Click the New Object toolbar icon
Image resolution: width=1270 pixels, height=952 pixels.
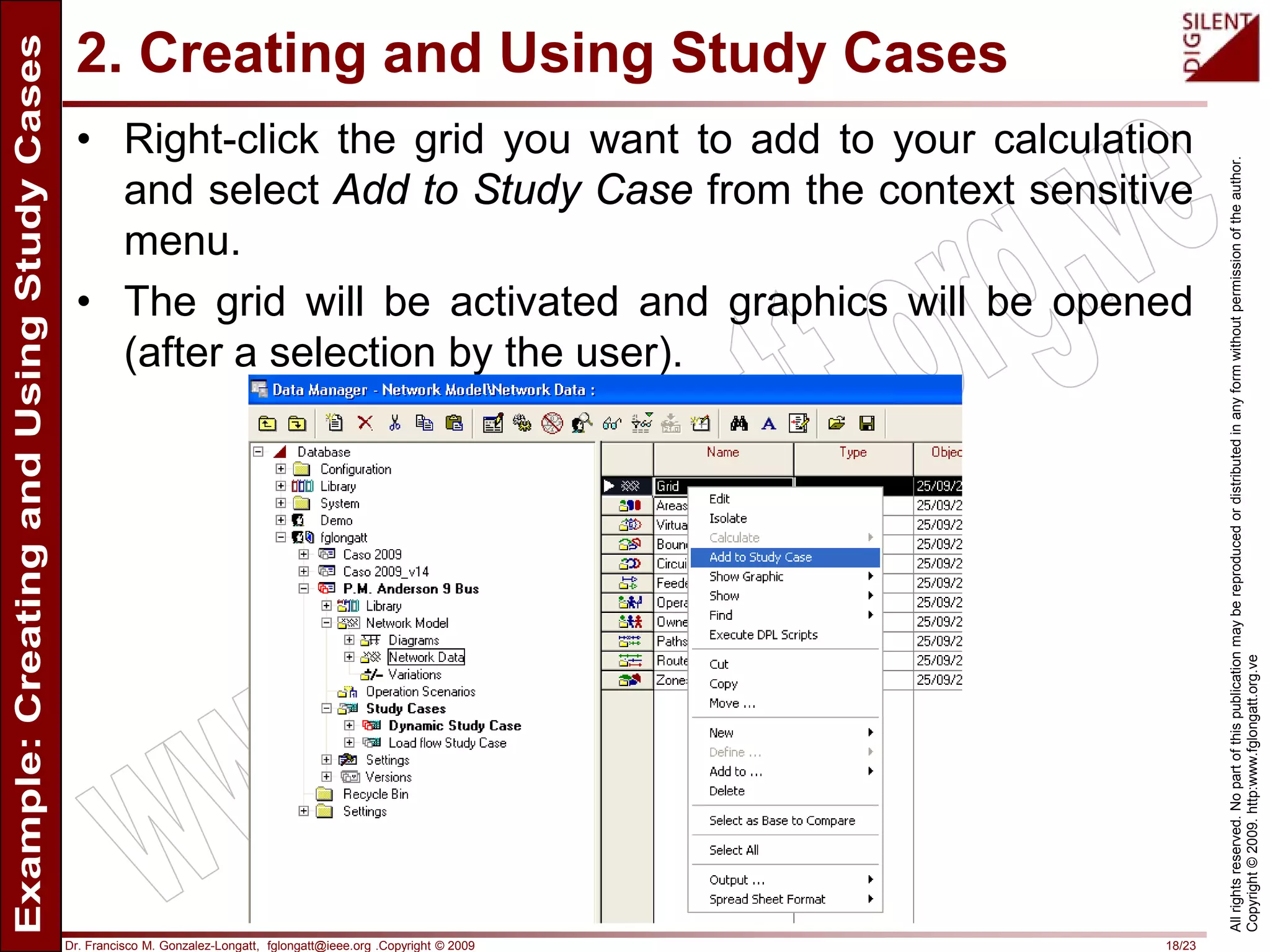pyautogui.click(x=335, y=423)
